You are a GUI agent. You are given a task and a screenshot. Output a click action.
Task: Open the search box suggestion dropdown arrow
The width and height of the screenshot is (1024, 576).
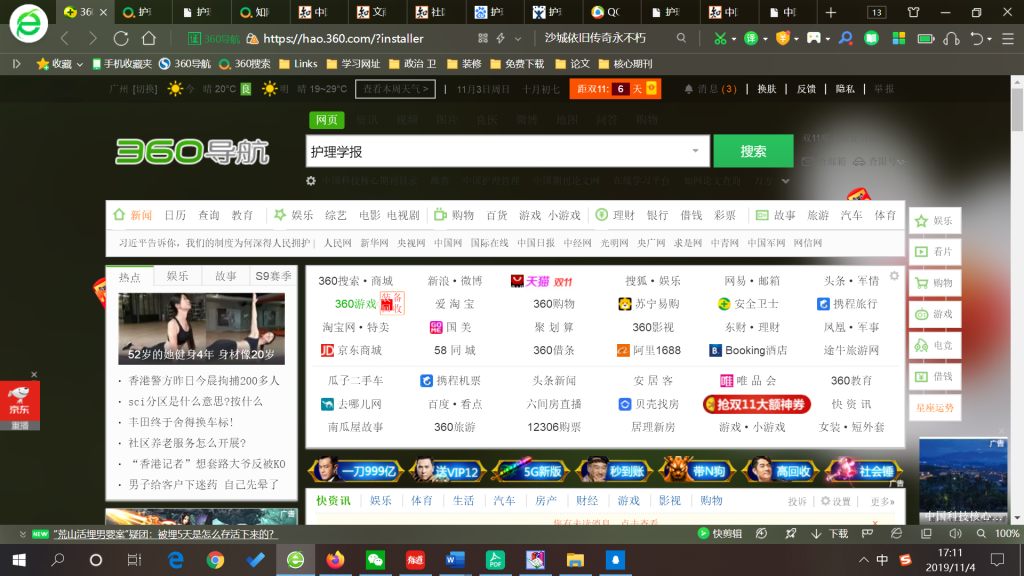click(696, 151)
